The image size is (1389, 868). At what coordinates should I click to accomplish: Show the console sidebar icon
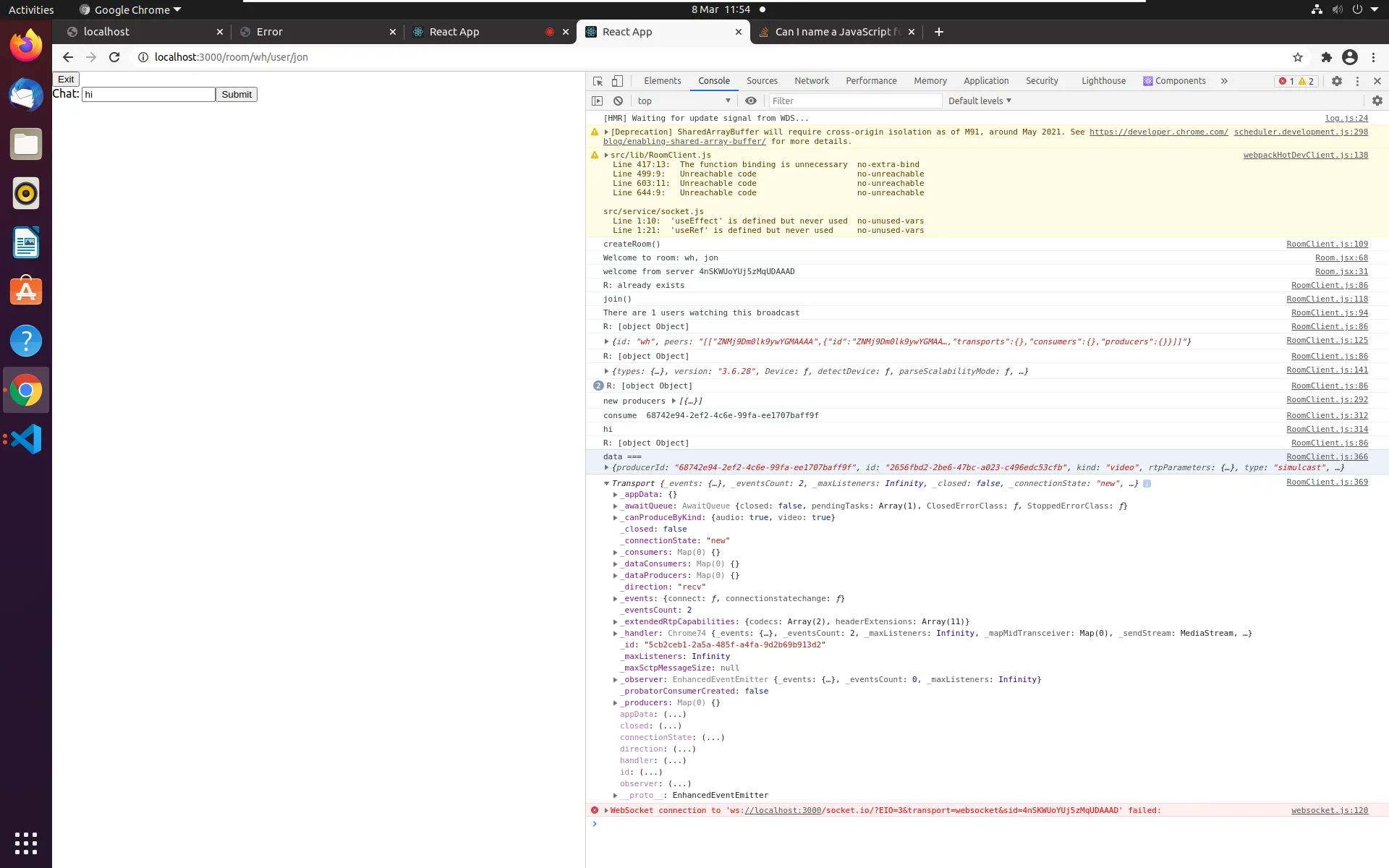597,101
